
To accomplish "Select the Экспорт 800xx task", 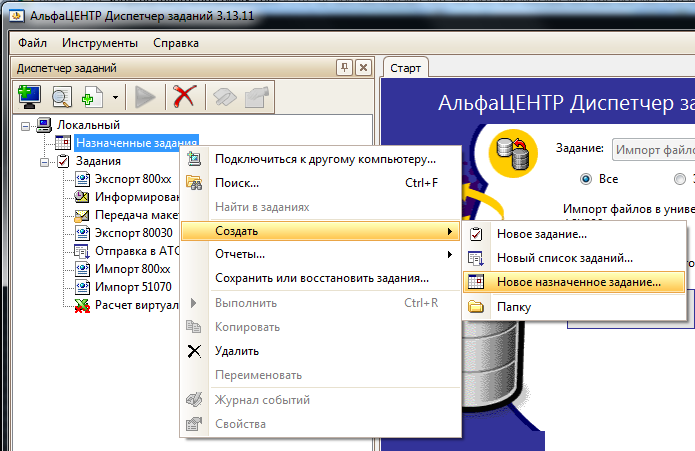I will pyautogui.click(x=133, y=179).
